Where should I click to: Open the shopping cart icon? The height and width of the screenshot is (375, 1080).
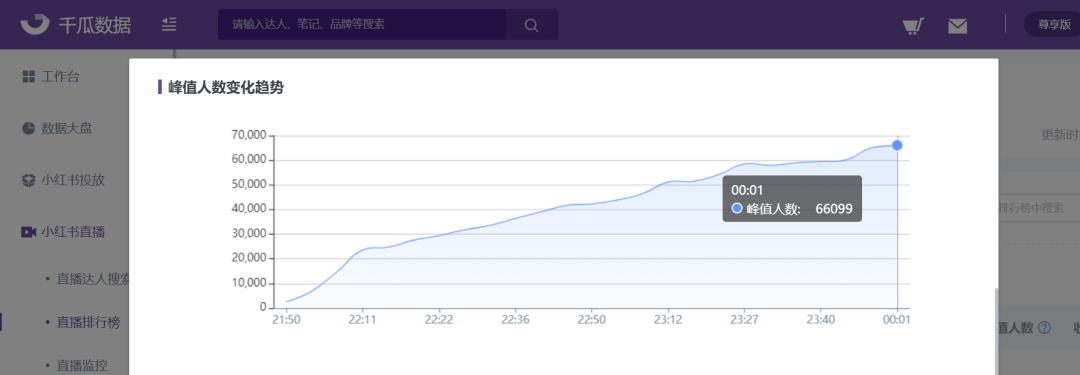pos(913,26)
